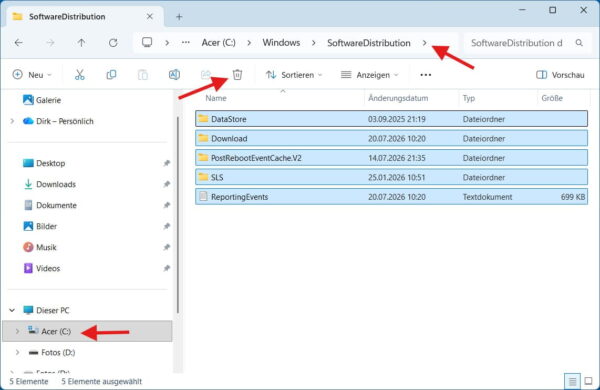Refresh the current folder view

click(x=113, y=43)
